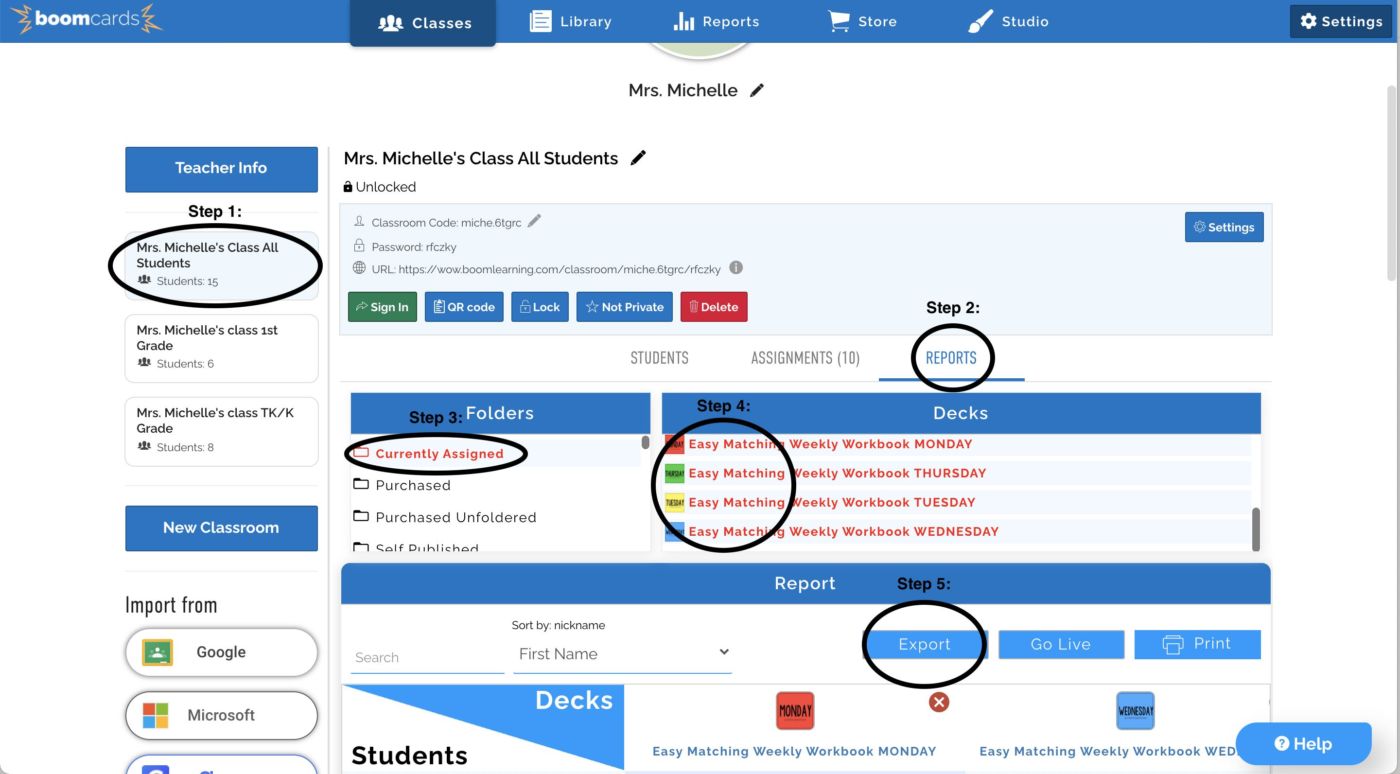Switch to the STUDENTS tab
The image size is (1400, 774).
coord(660,357)
